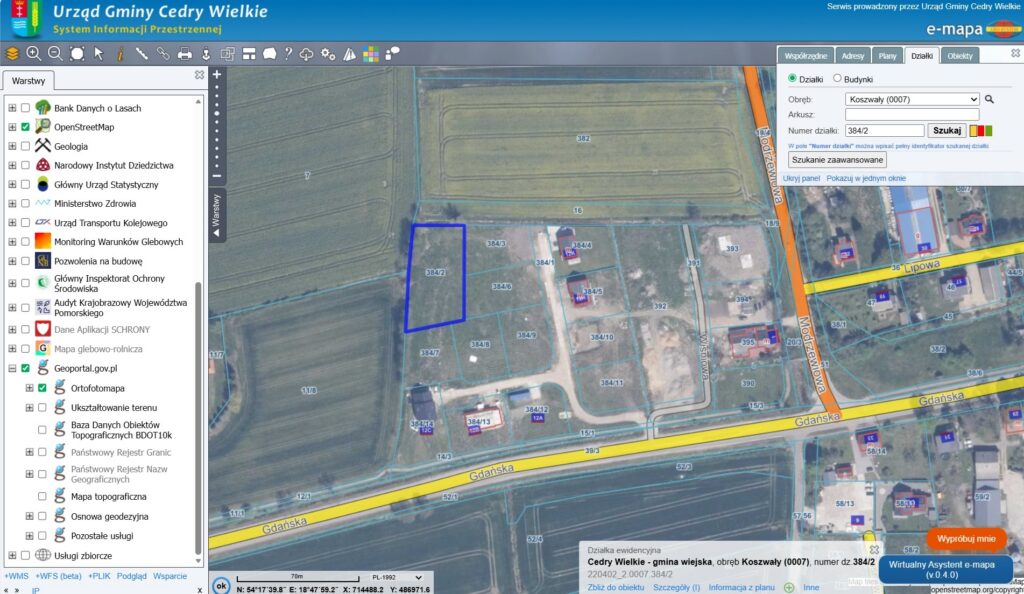Image resolution: width=1024 pixels, height=594 pixels.
Task: Switch to the Obiekty tab
Action: (x=960, y=56)
